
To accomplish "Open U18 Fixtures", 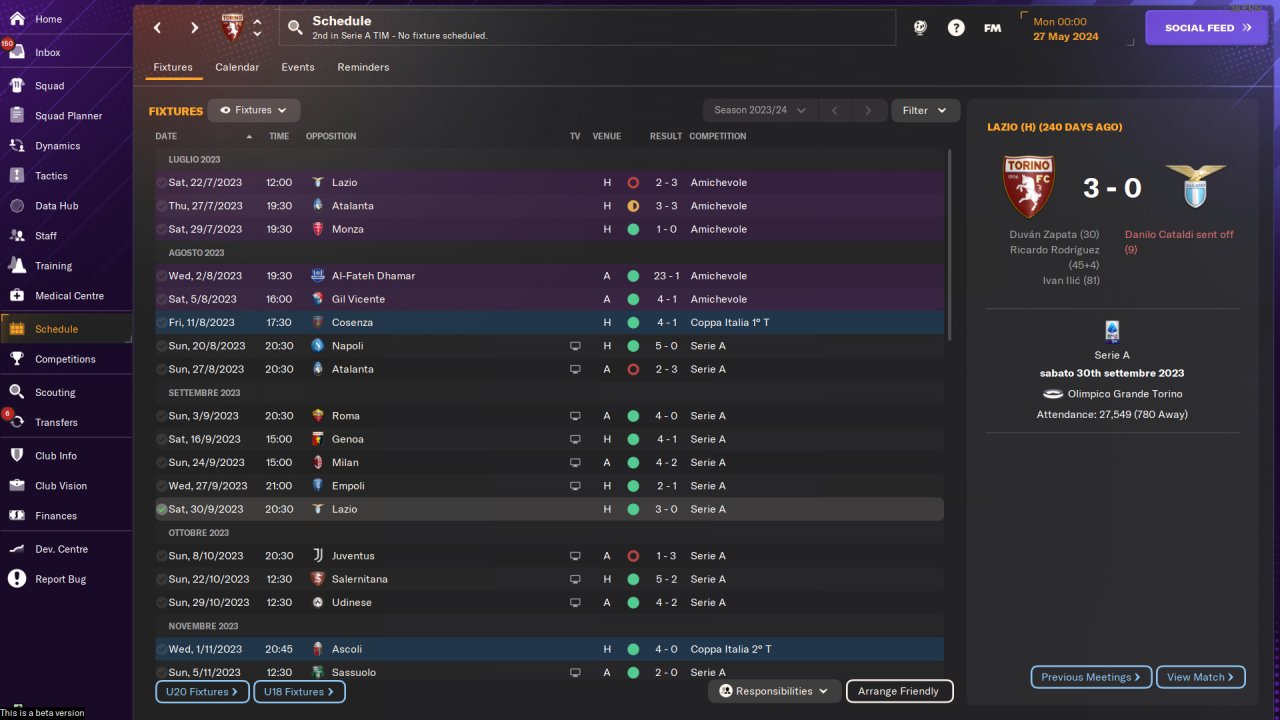I will point(300,691).
